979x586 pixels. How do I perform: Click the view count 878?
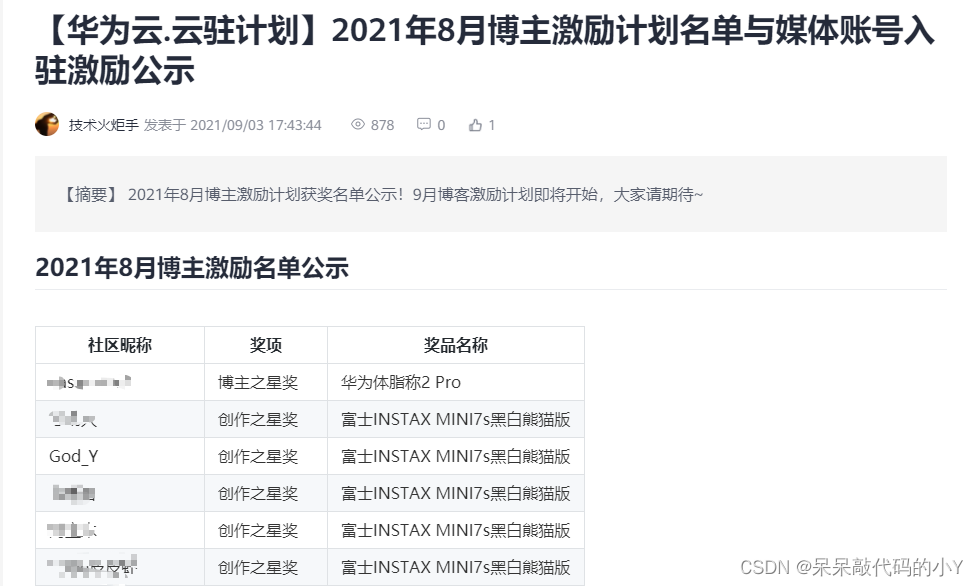tap(382, 125)
